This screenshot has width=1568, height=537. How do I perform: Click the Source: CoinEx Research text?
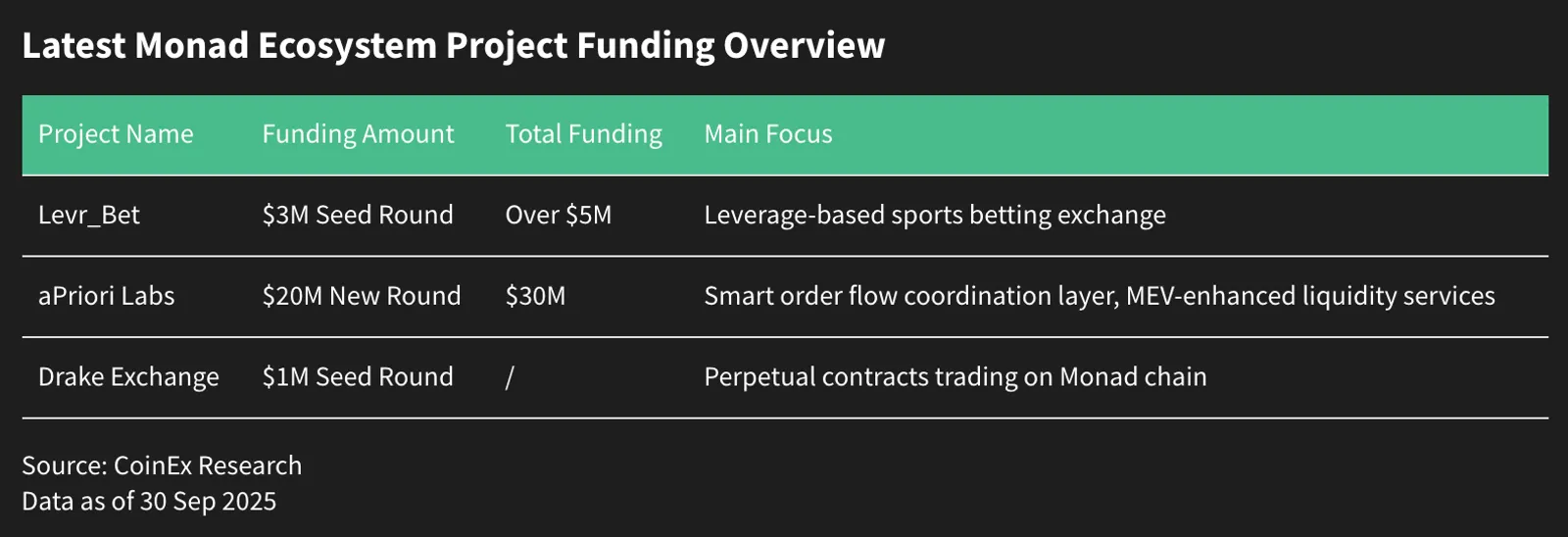(162, 465)
